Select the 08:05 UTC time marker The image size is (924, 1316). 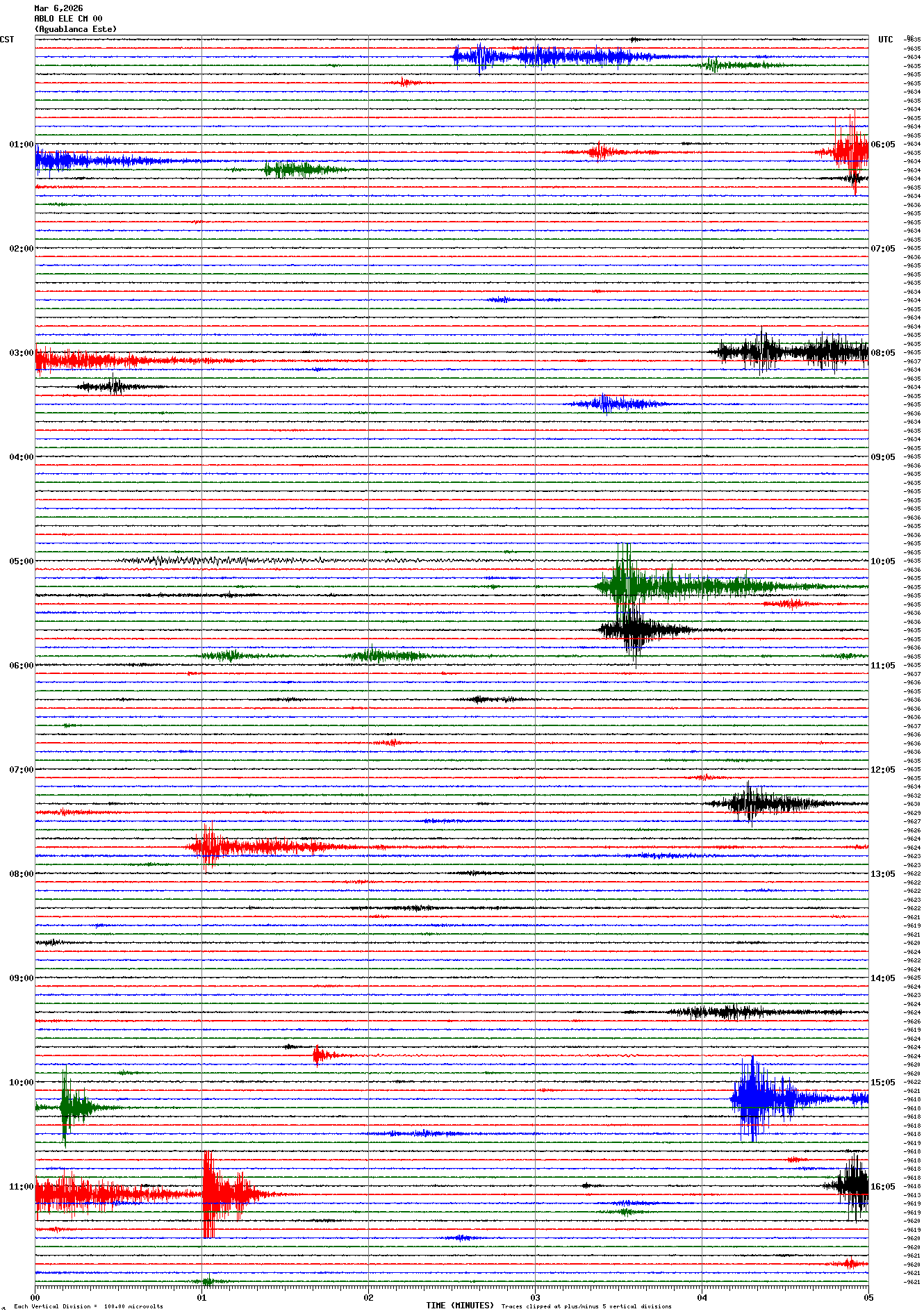[883, 353]
